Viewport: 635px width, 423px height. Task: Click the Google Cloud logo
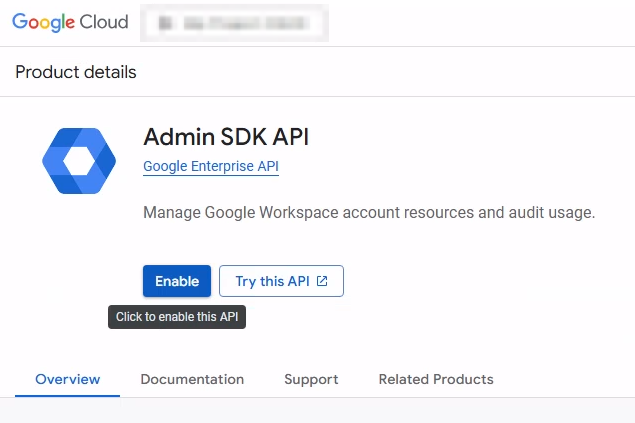(x=70, y=22)
